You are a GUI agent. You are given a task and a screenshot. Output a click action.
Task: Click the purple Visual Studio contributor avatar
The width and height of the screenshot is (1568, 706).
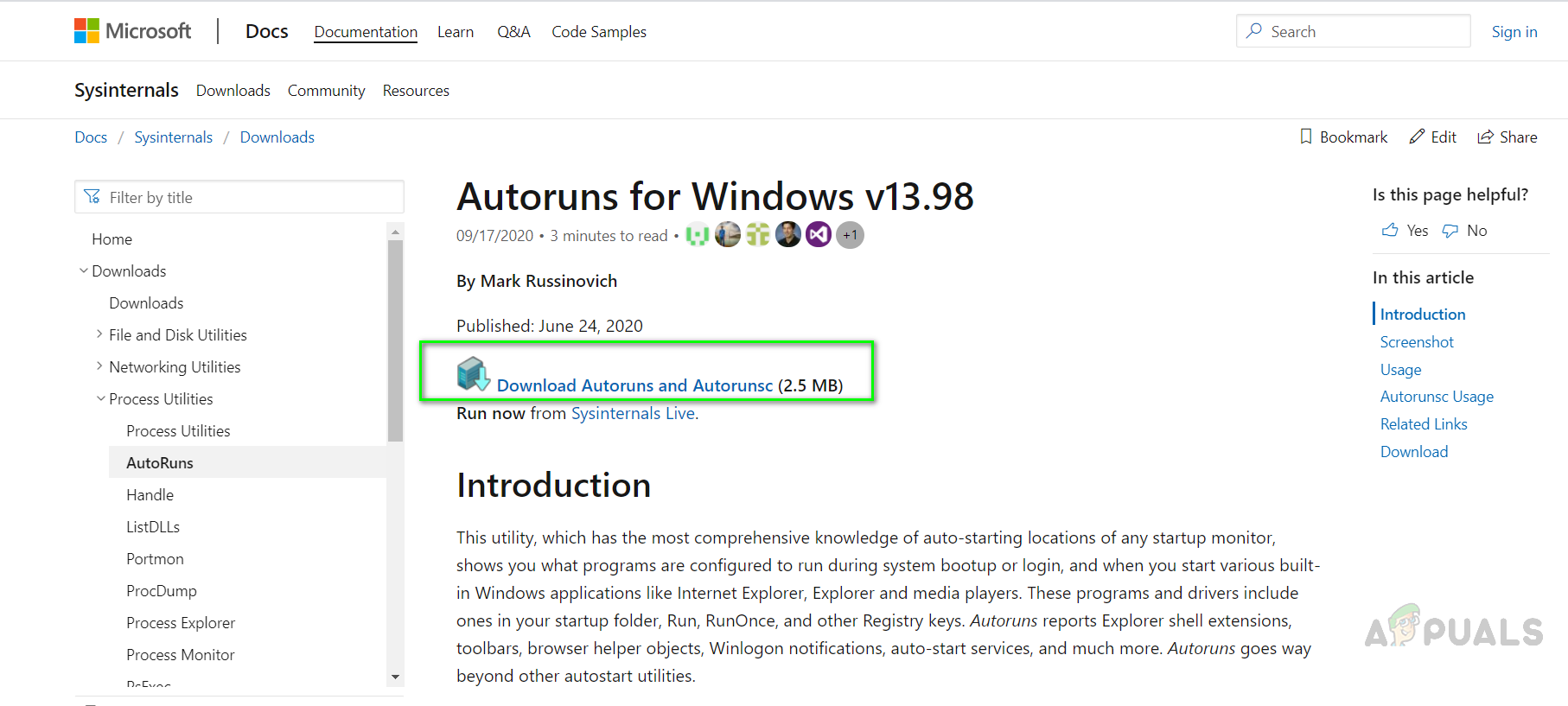pyautogui.click(x=819, y=235)
